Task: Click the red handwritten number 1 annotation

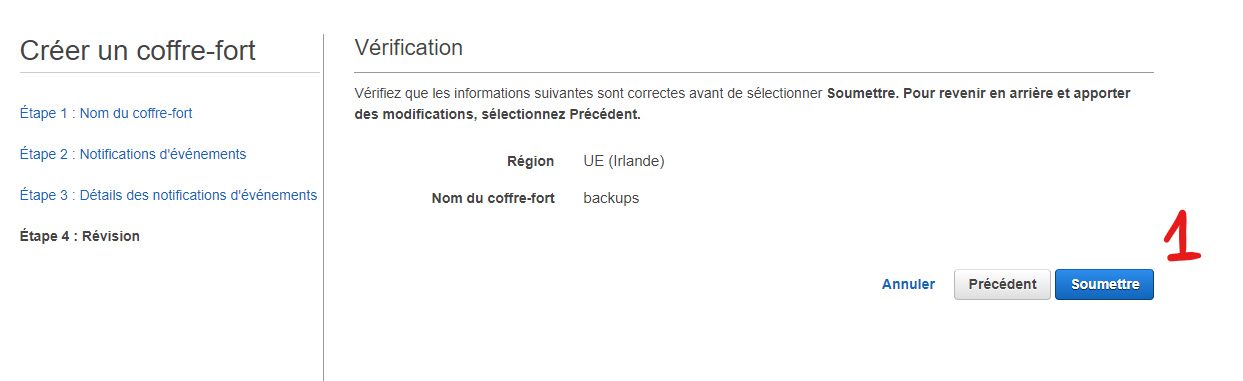Action: pos(1183,236)
